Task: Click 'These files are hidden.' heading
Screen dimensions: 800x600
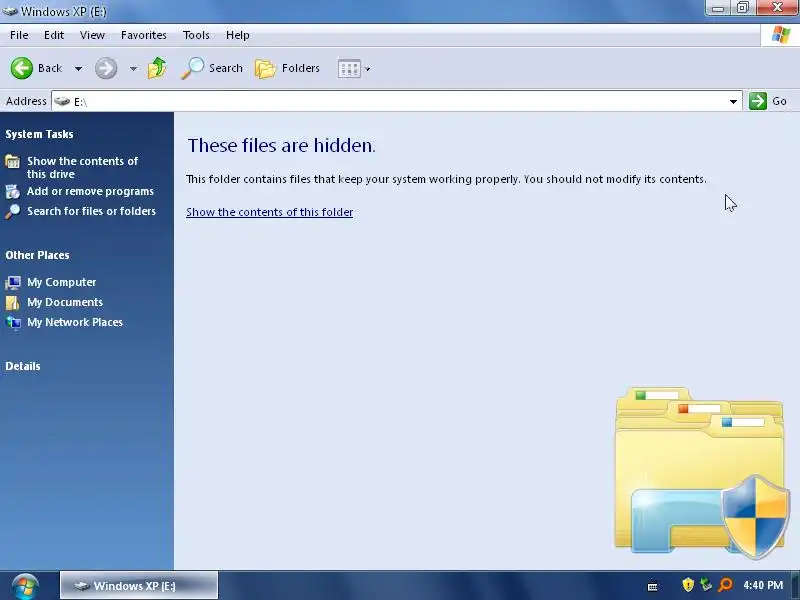Action: click(281, 145)
